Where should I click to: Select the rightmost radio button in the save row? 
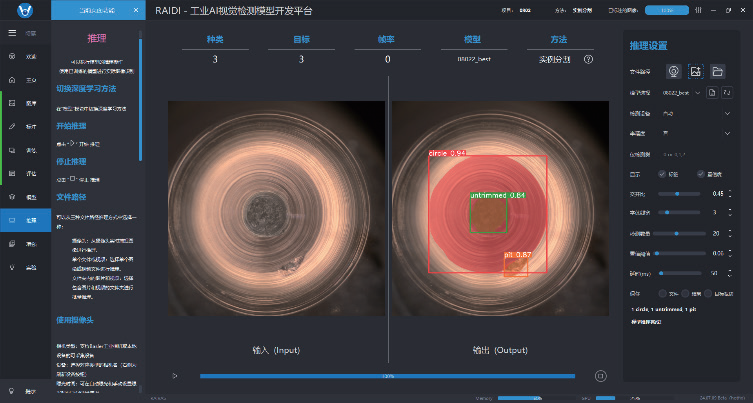coord(707,293)
